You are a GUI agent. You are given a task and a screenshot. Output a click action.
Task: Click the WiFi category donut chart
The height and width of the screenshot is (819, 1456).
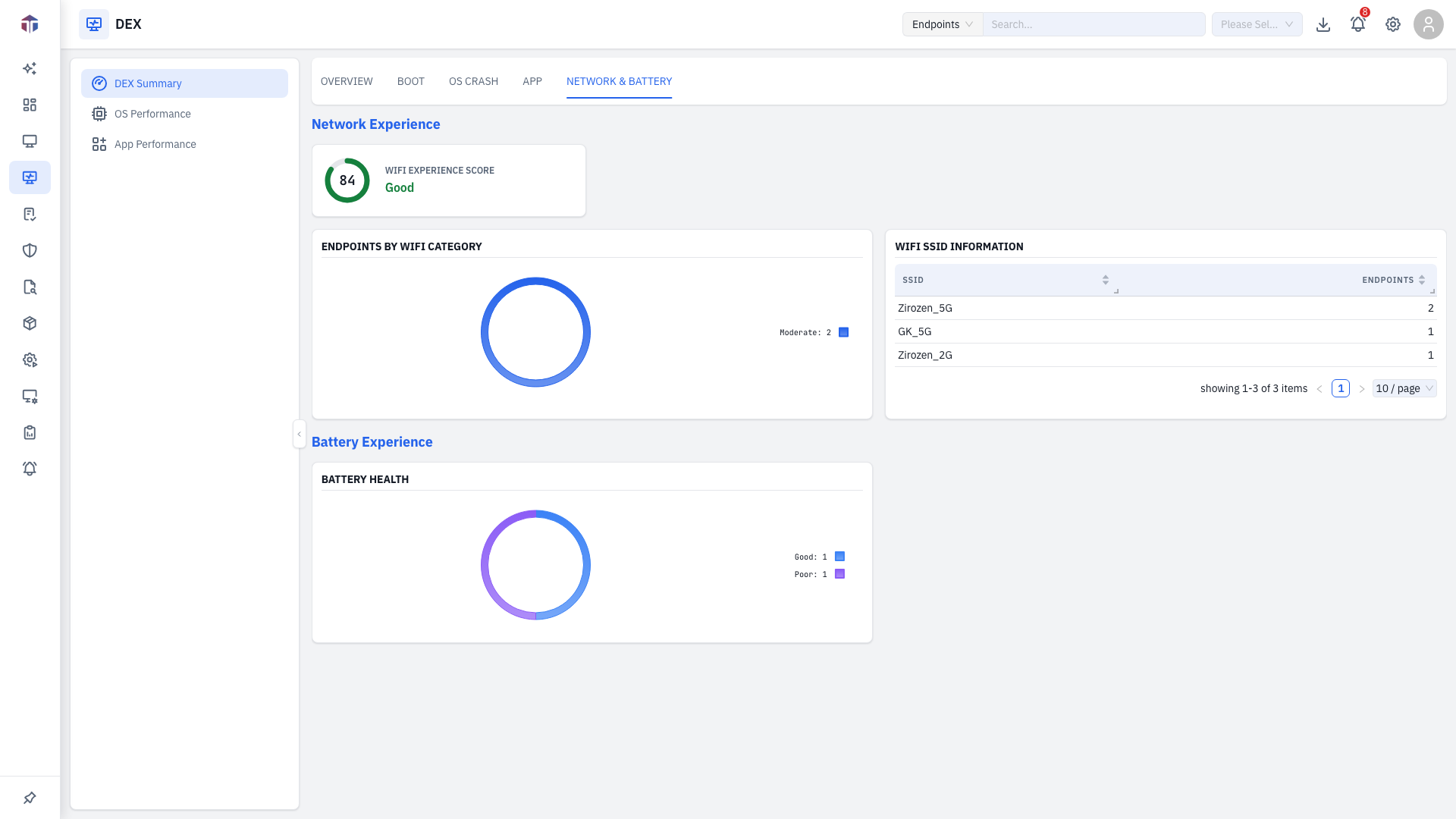click(535, 332)
